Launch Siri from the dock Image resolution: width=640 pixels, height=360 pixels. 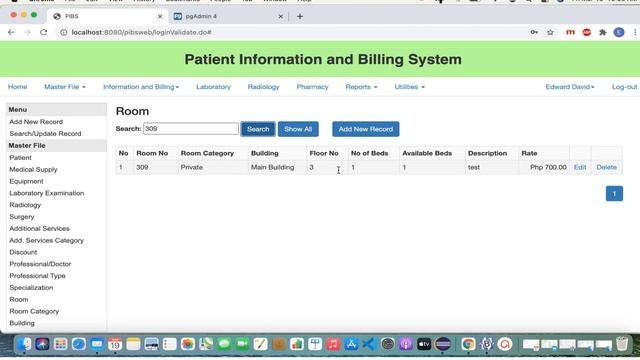42,344
